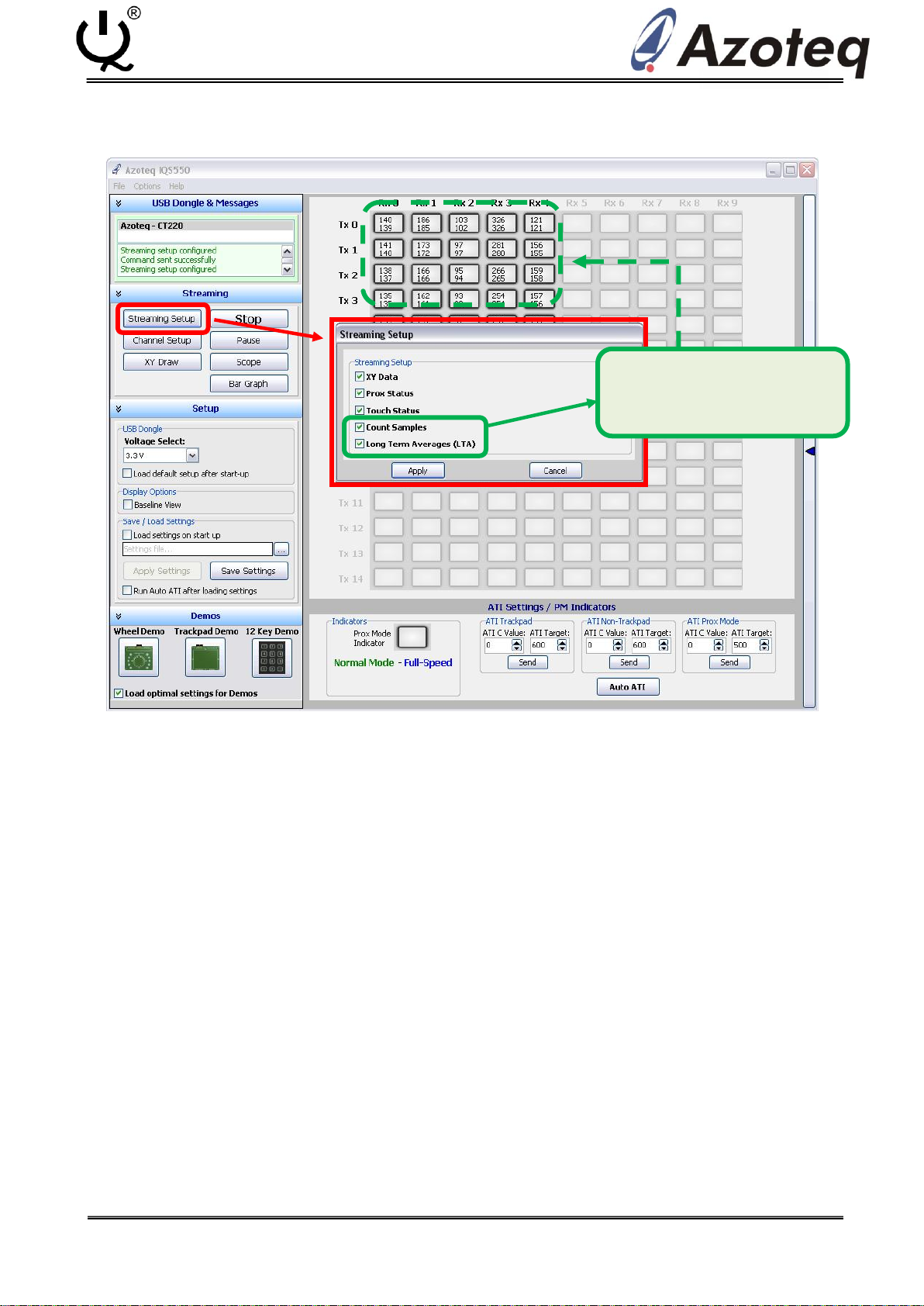
Task: Adjust ATI Non-Trackpad ATI Target stepper
Action: click(664, 645)
